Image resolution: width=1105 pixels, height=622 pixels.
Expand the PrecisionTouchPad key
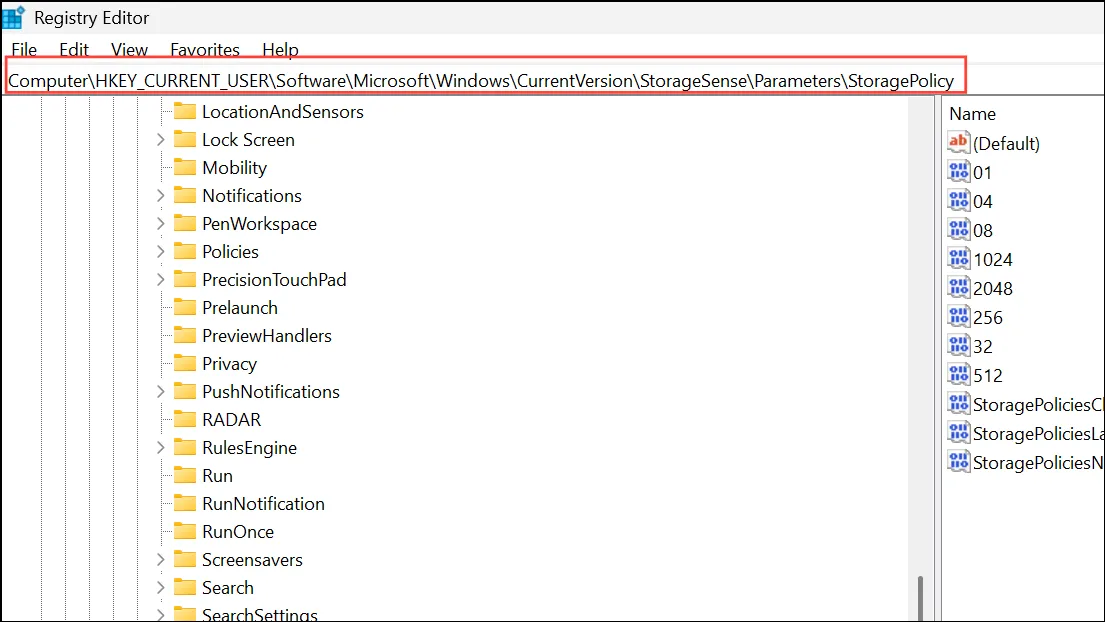[x=160, y=280]
